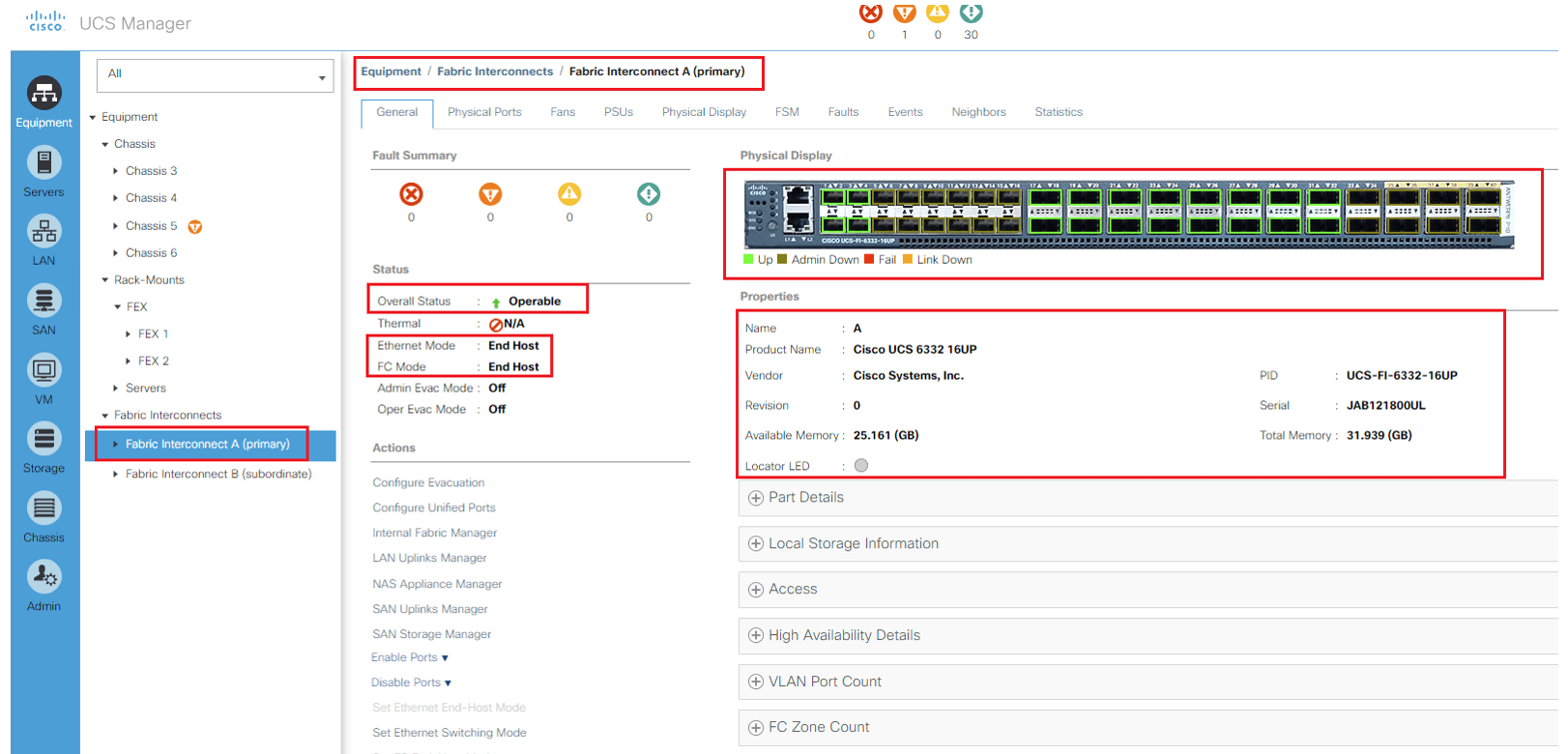Select the FEX 2 tree item
Screen dimensions: 1568x754
(x=153, y=362)
